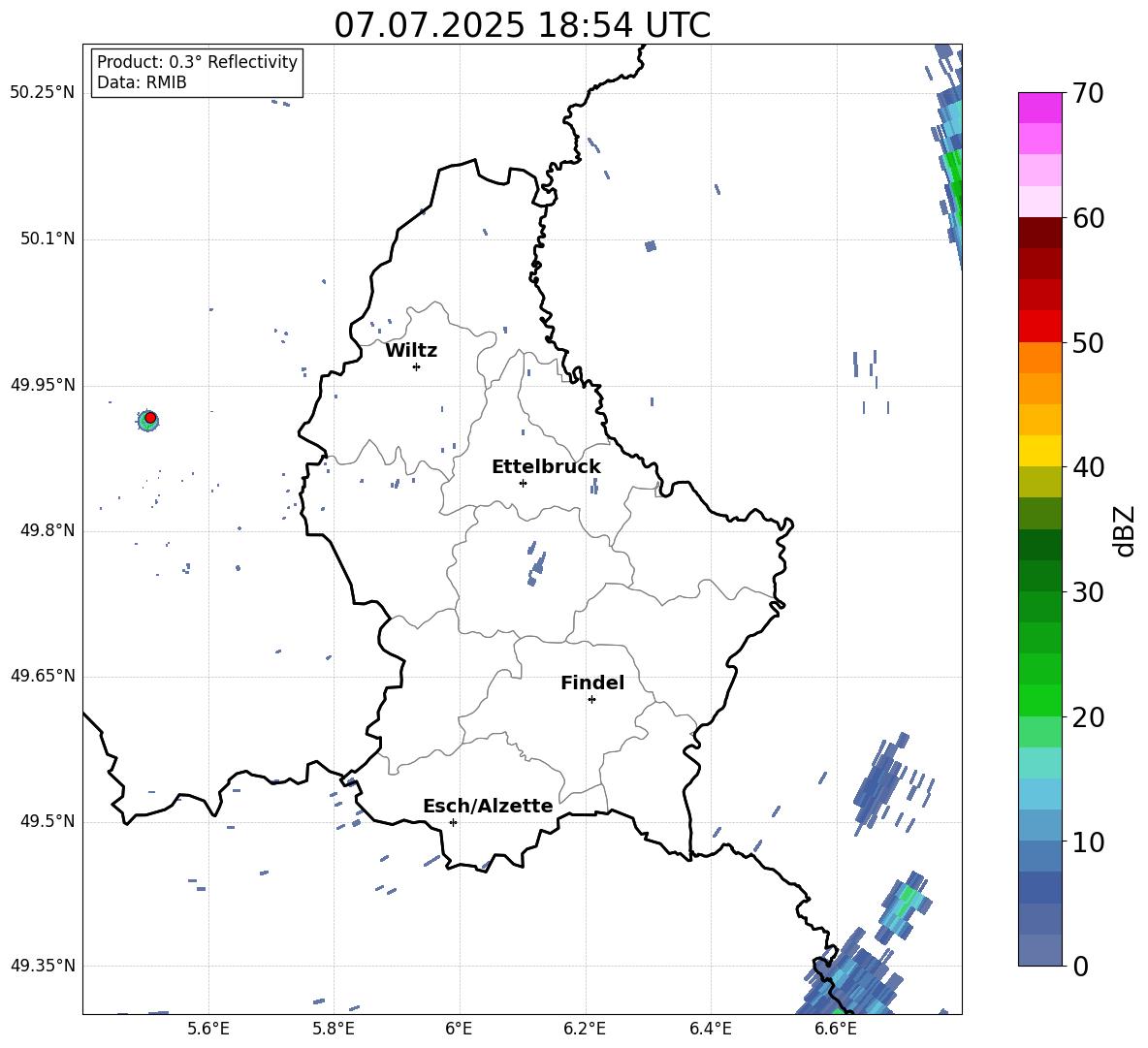The width and height of the screenshot is (1148, 1048).
Task: Pick the magenta top band of colorbar
Action: click(x=1039, y=108)
